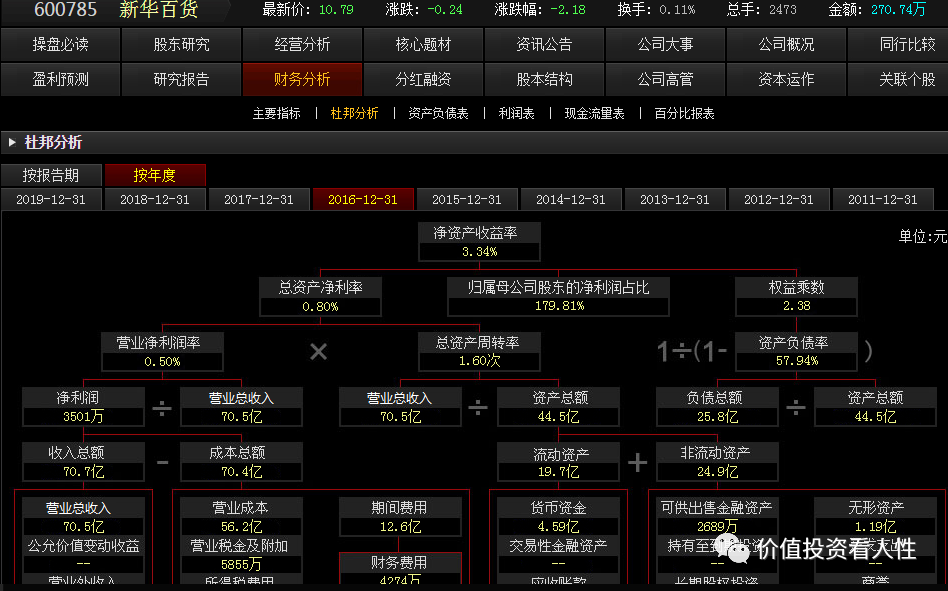The width and height of the screenshot is (948, 591).
Task: Switch to 按年度 view
Action: tap(155, 175)
